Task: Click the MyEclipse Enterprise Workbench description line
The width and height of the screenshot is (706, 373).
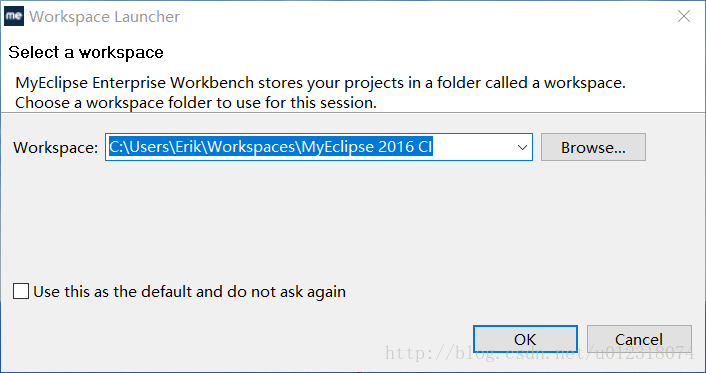Action: (320, 83)
